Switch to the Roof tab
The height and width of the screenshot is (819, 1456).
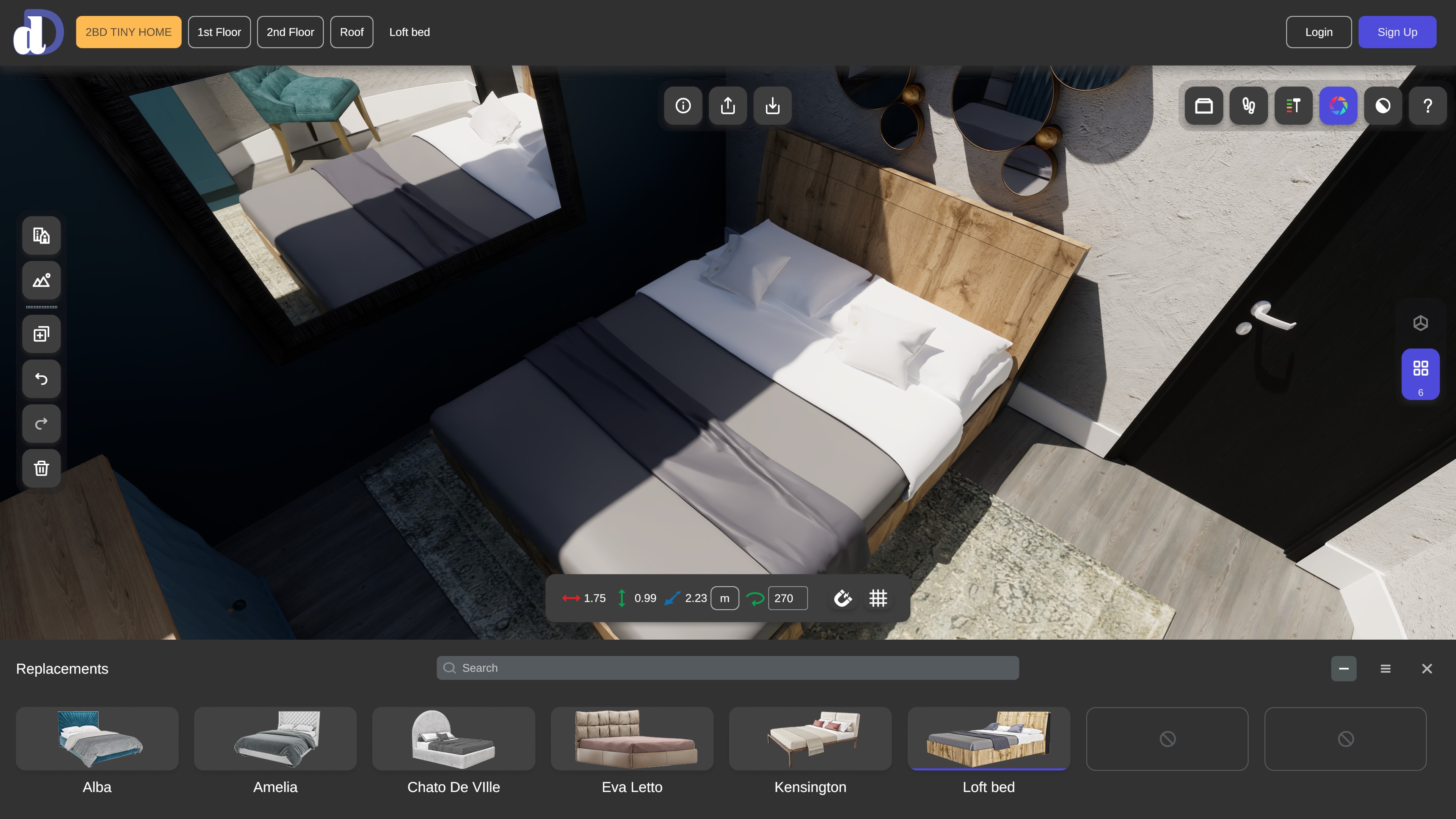coord(351,32)
